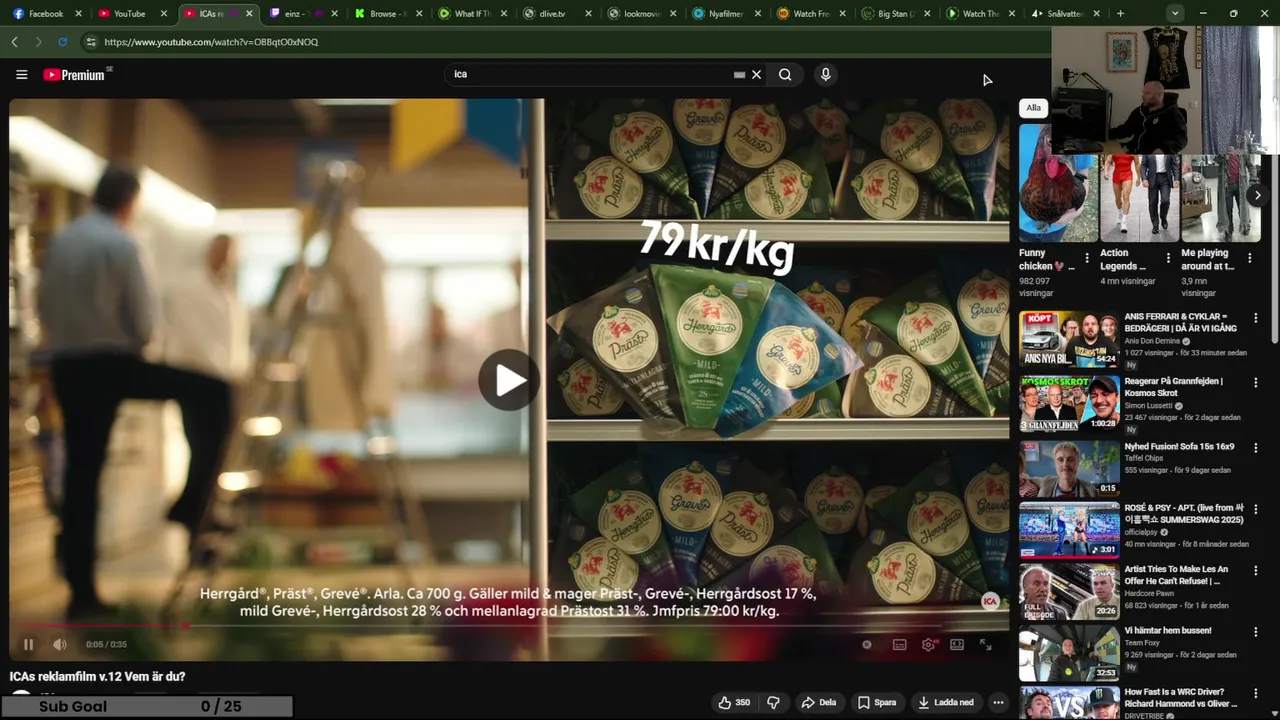Share the video with Dela button
Image resolution: width=1280 pixels, height=720 pixels.
click(x=818, y=702)
